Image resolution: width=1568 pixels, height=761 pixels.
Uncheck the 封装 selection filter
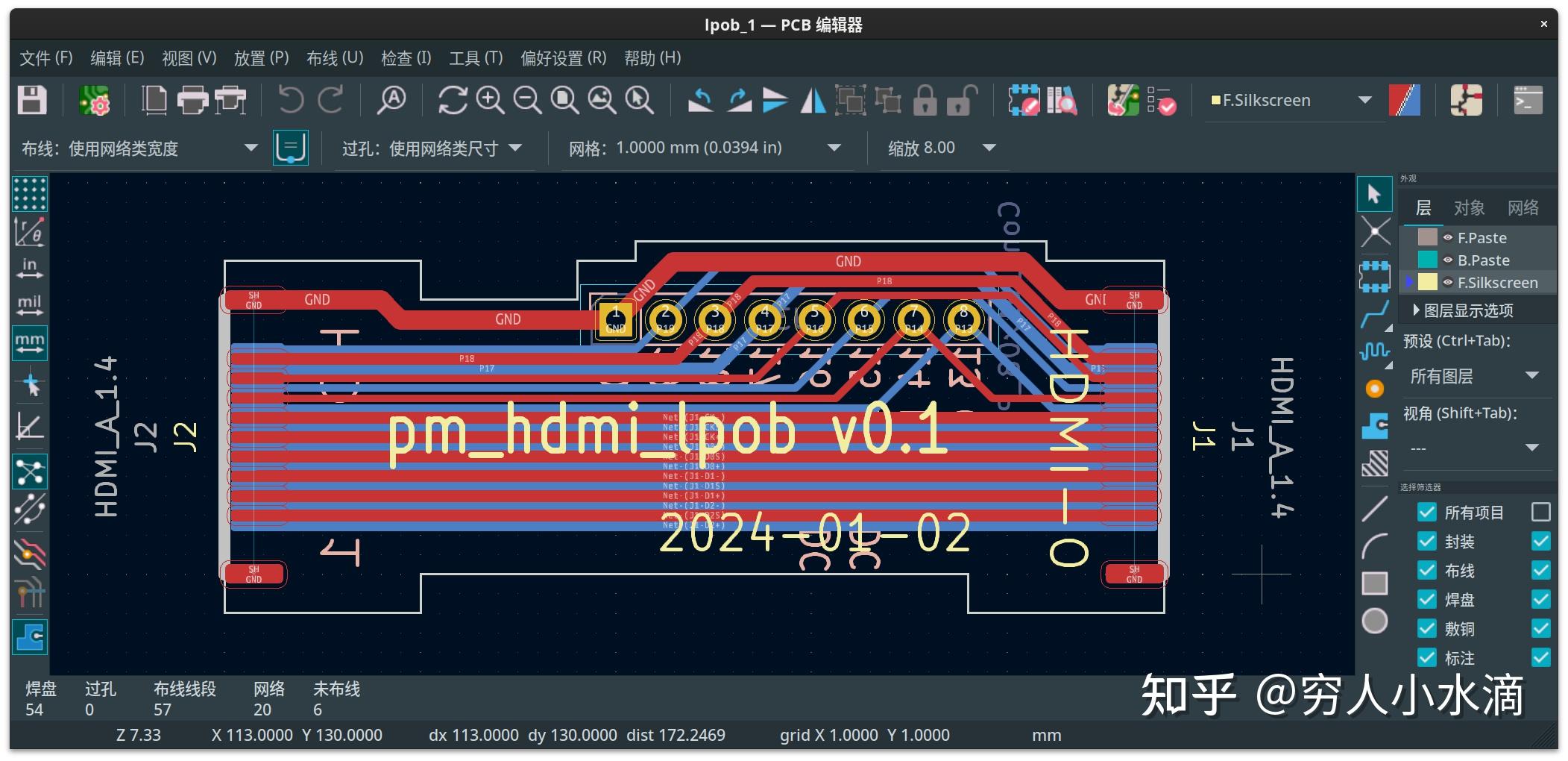coord(1427,541)
